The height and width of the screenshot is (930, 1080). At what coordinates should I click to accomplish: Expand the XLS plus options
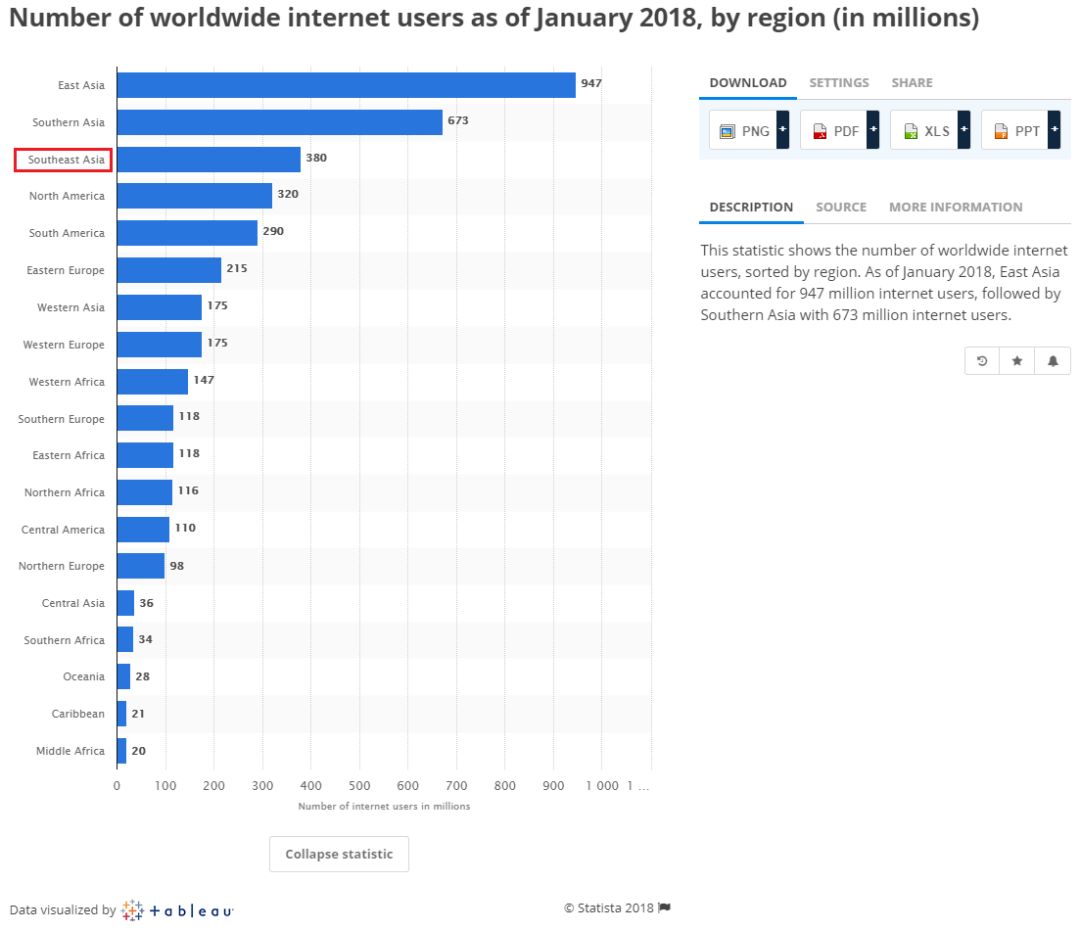coord(964,130)
